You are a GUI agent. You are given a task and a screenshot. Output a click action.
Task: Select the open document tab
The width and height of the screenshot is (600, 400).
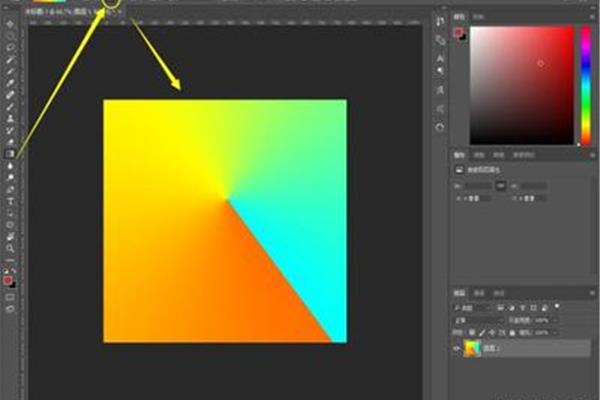click(x=73, y=12)
